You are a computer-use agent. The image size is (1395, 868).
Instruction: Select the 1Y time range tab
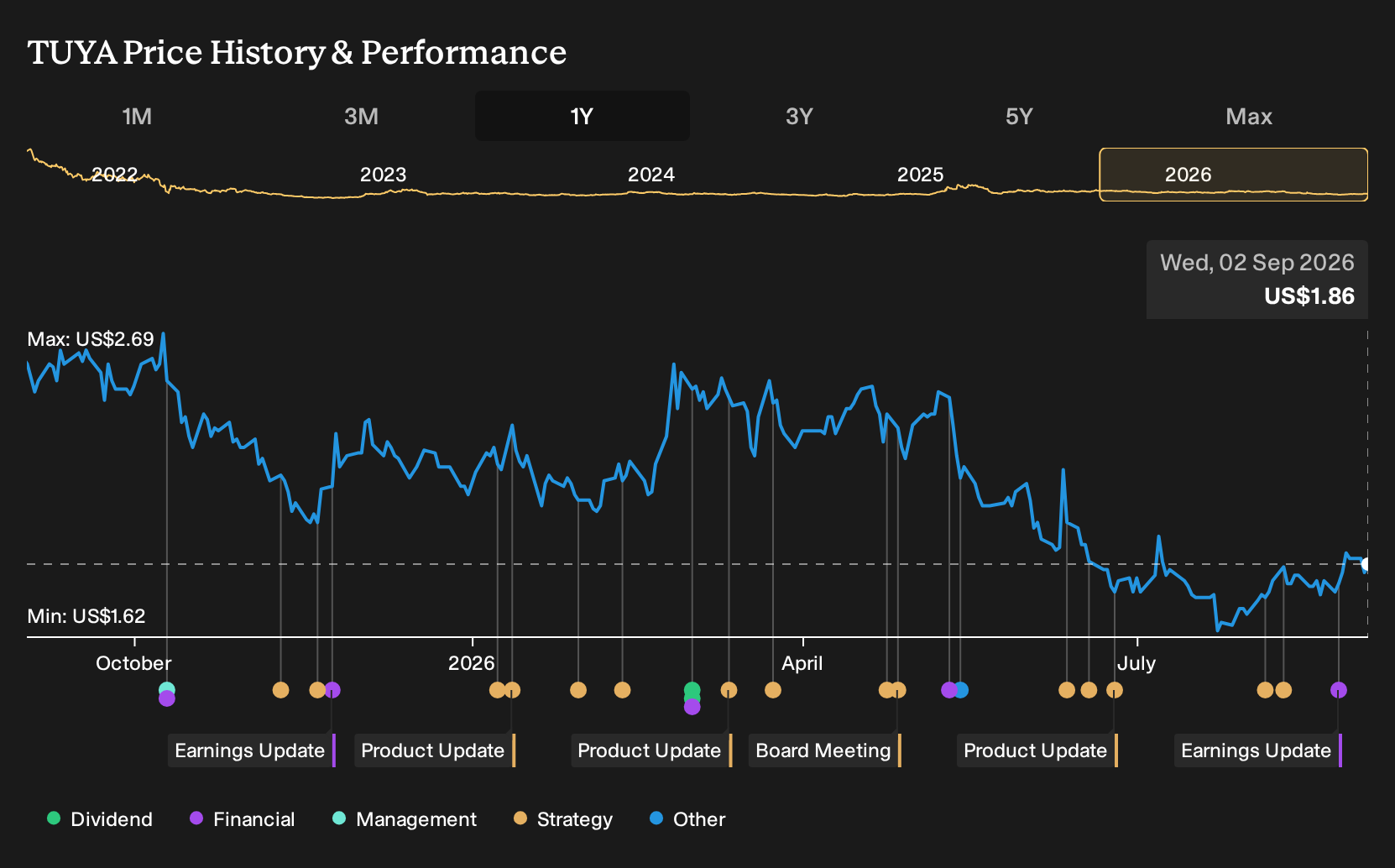(583, 116)
